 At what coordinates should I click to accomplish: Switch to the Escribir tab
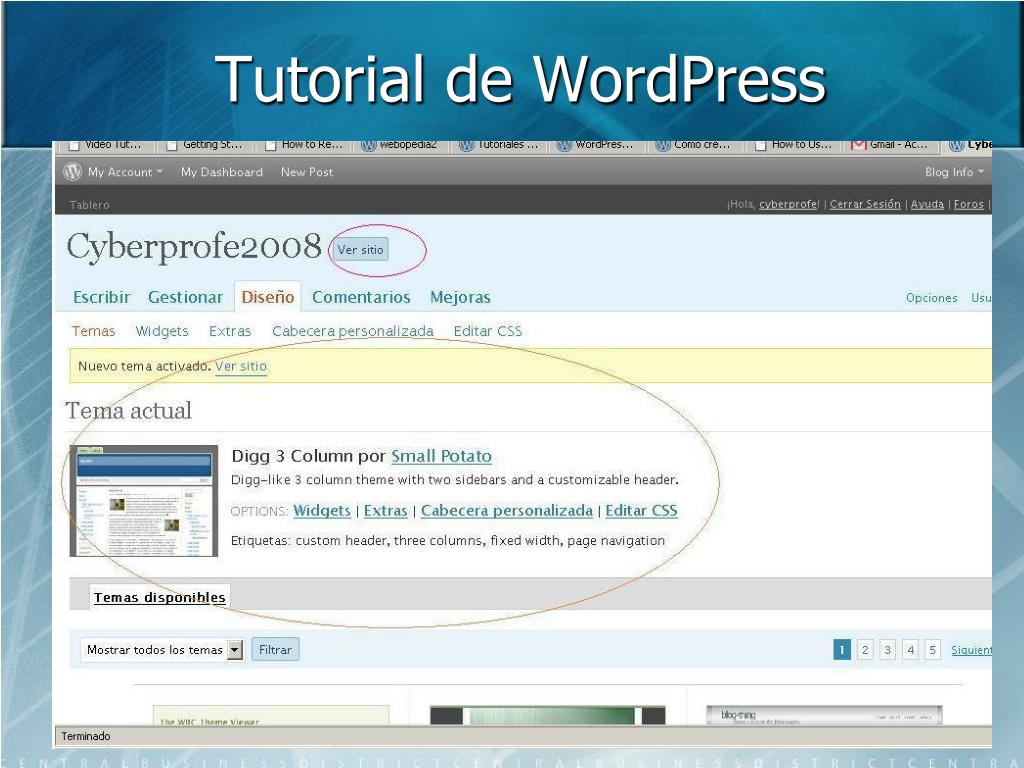point(101,297)
